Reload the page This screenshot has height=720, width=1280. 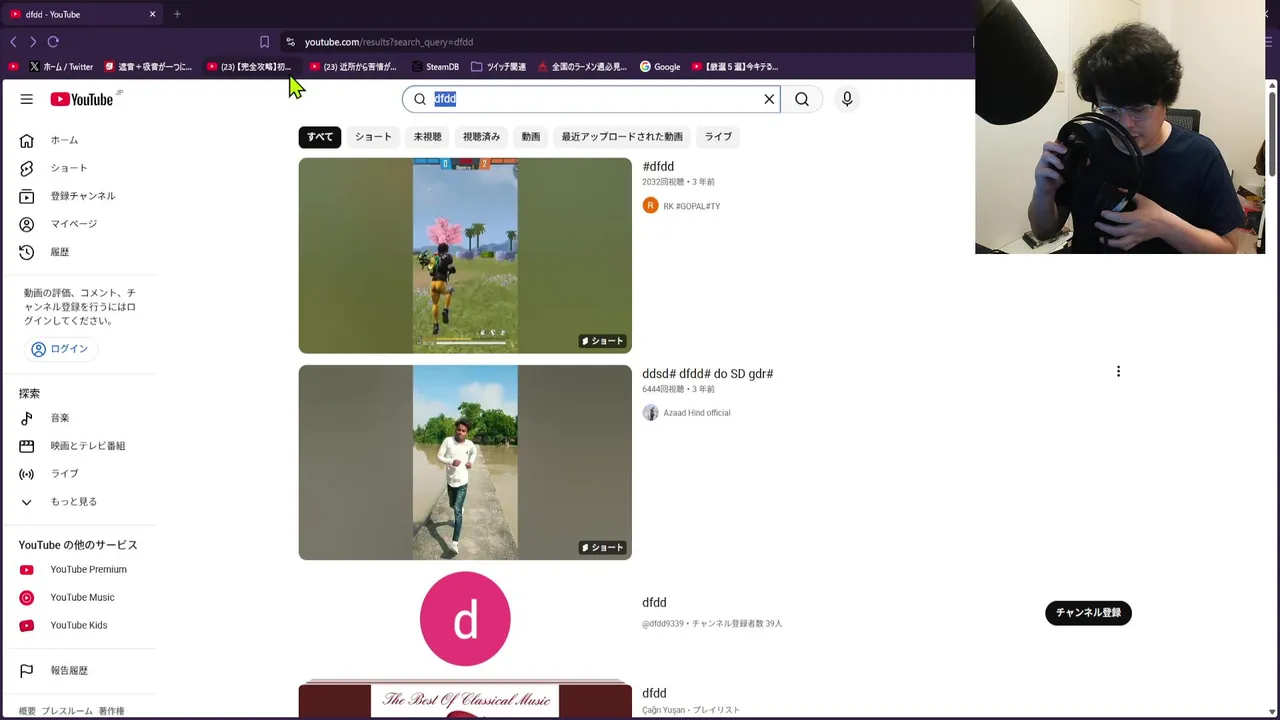click(x=53, y=42)
